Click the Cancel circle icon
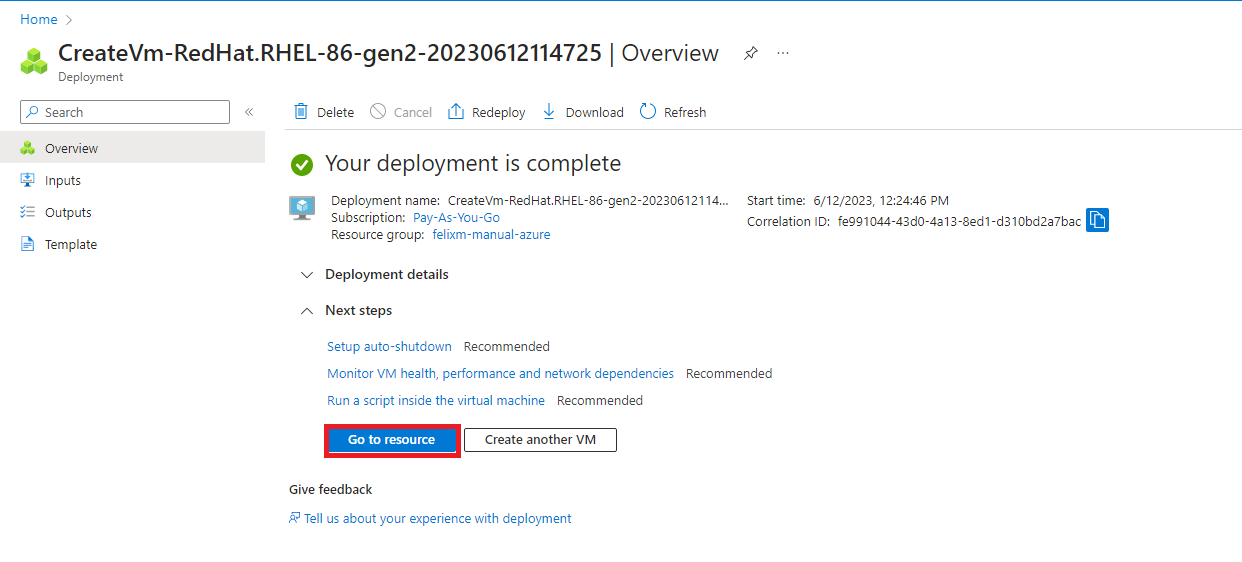Viewport: 1242px width, 562px height. (378, 112)
